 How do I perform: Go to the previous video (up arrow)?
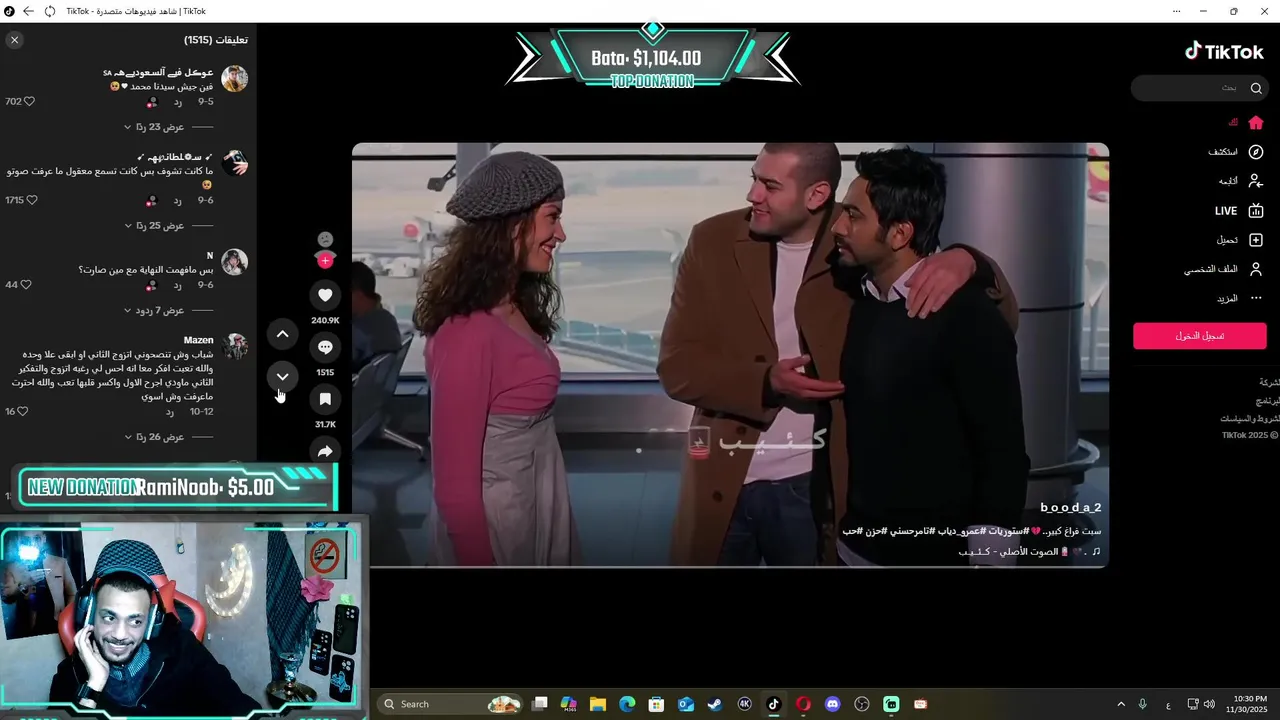[x=282, y=334]
